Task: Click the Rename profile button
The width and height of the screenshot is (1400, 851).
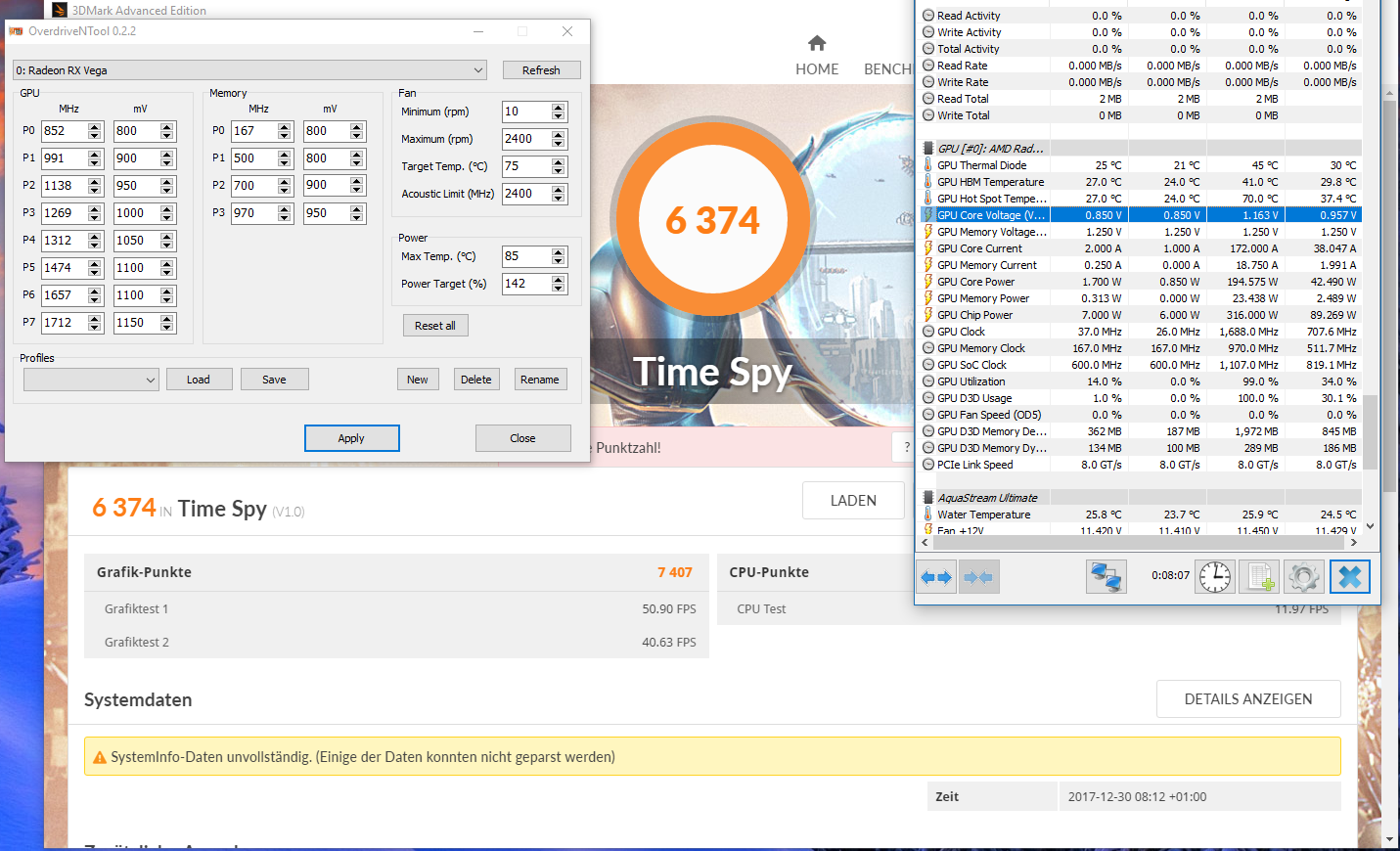Action: [540, 380]
